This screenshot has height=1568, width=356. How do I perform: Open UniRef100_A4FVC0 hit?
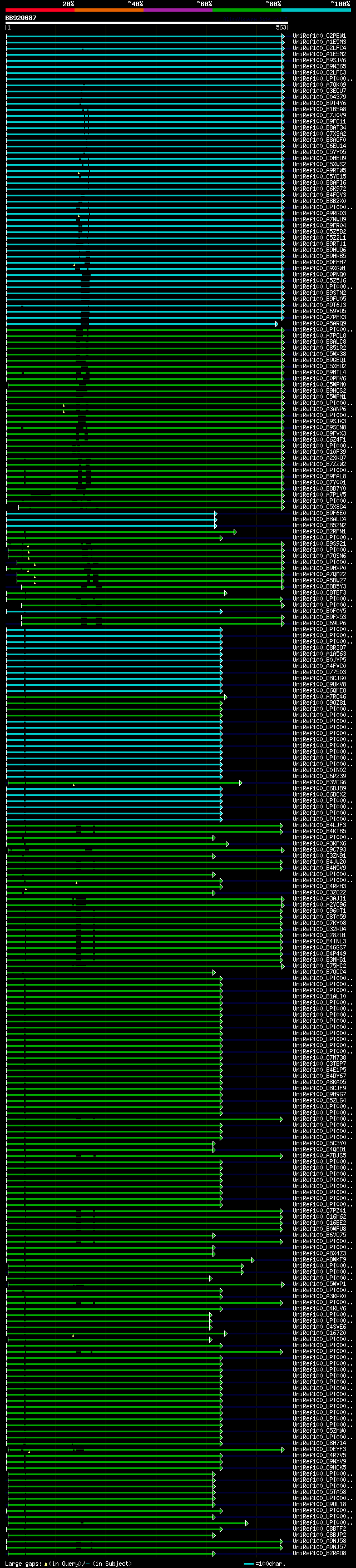319,666
